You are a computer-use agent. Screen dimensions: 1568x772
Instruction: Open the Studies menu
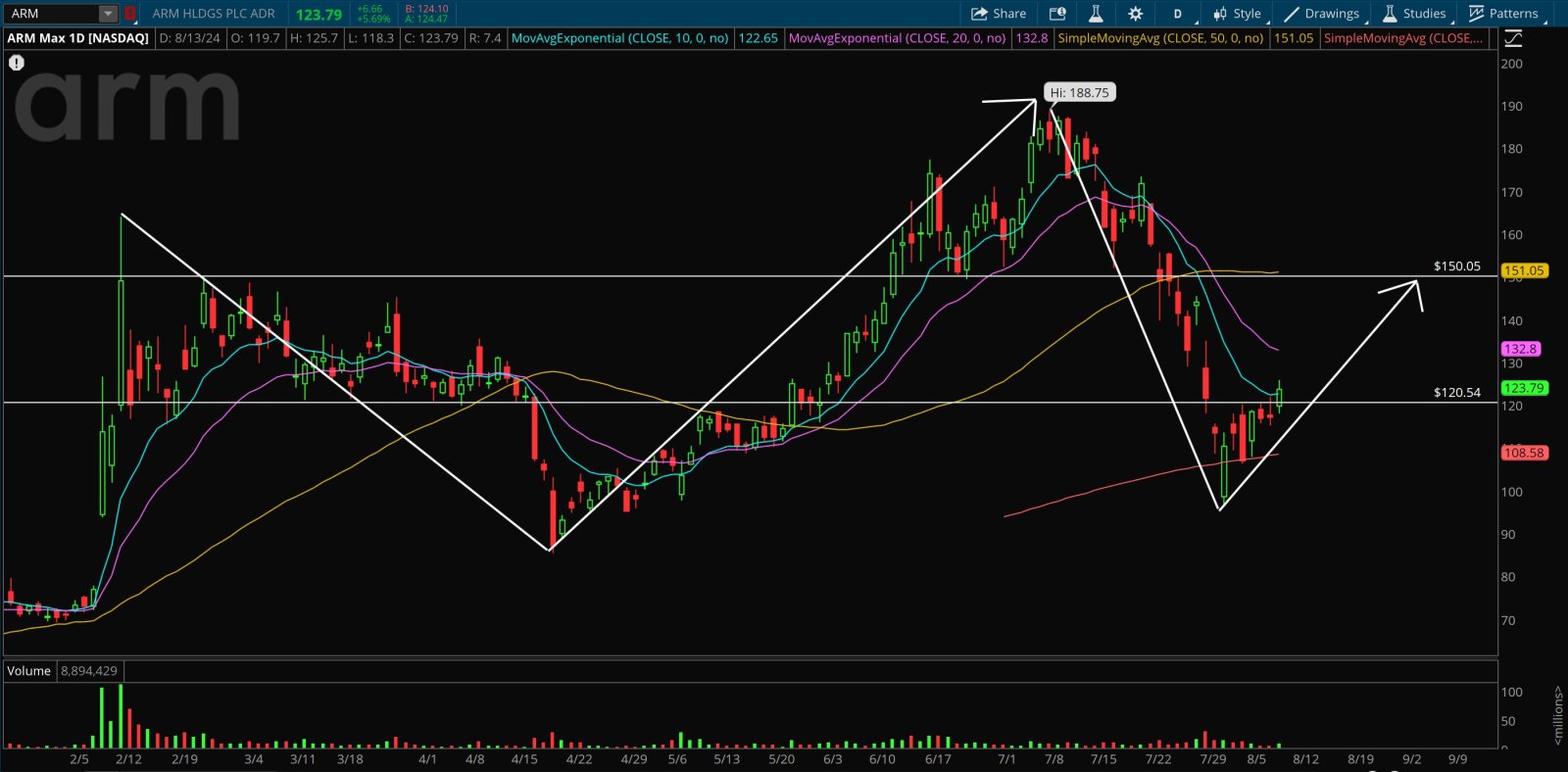coord(1414,14)
